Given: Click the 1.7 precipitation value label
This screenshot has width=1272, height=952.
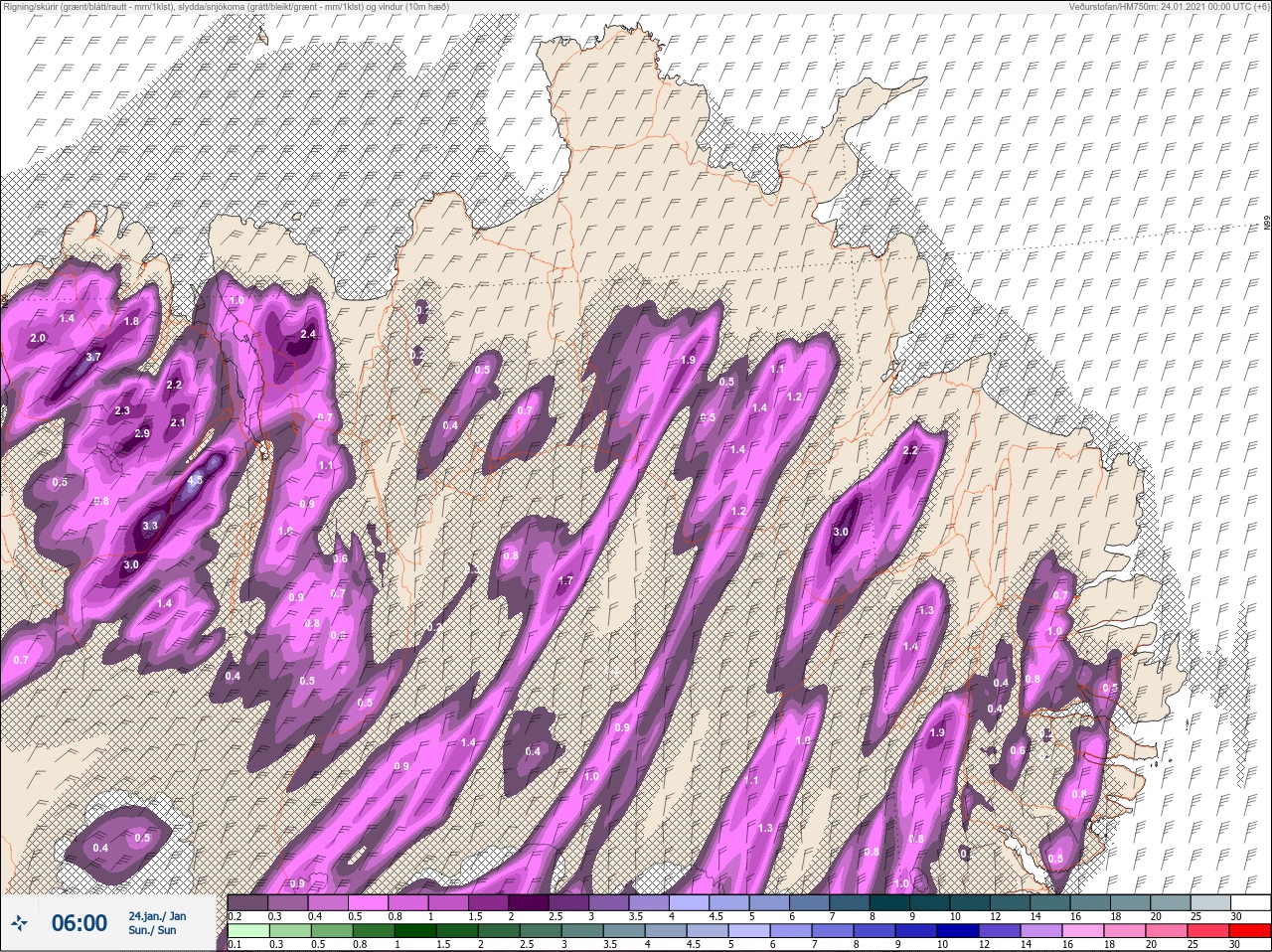Looking at the screenshot, I should point(565,580).
